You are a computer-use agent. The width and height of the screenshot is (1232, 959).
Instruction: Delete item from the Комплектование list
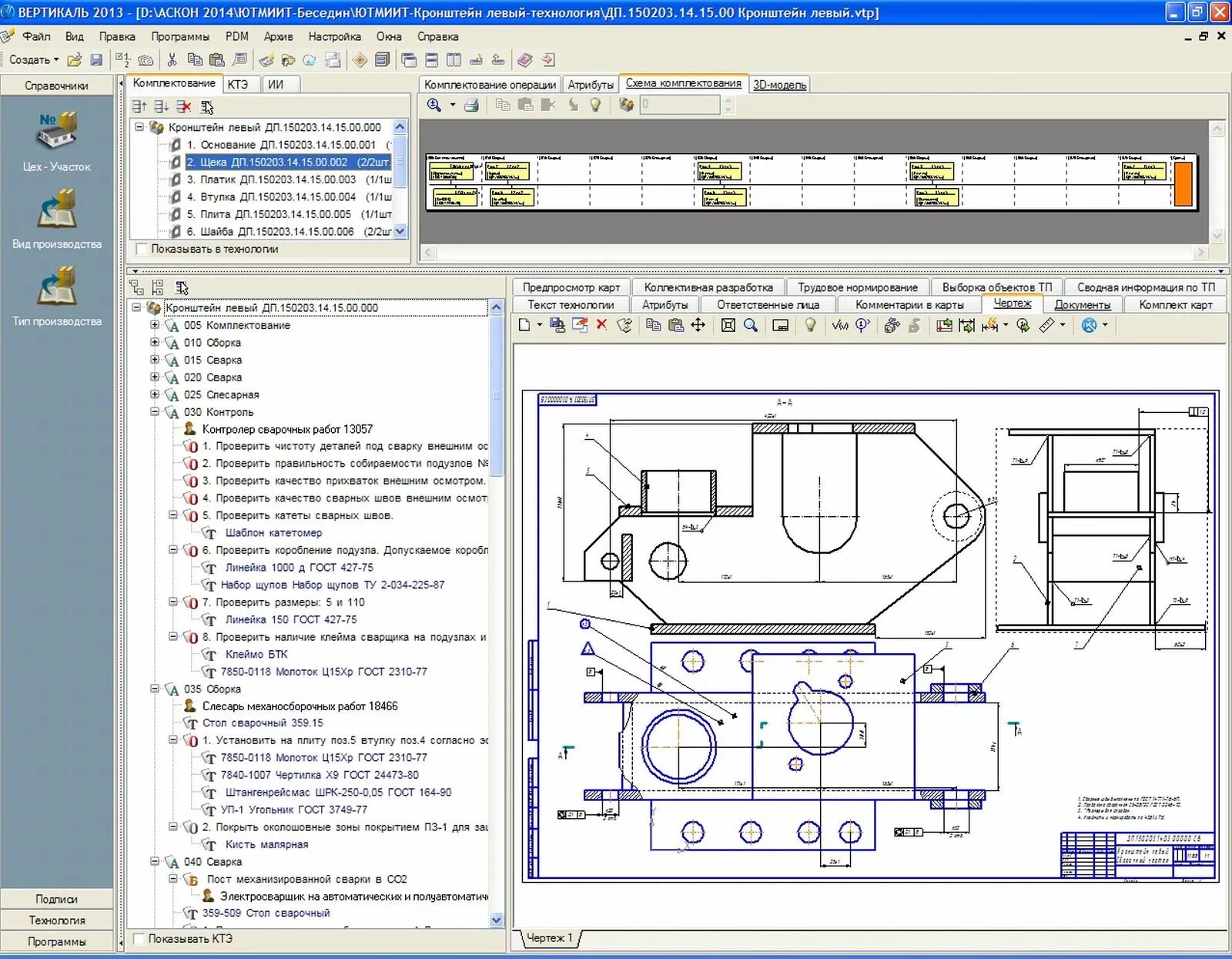tap(183, 106)
